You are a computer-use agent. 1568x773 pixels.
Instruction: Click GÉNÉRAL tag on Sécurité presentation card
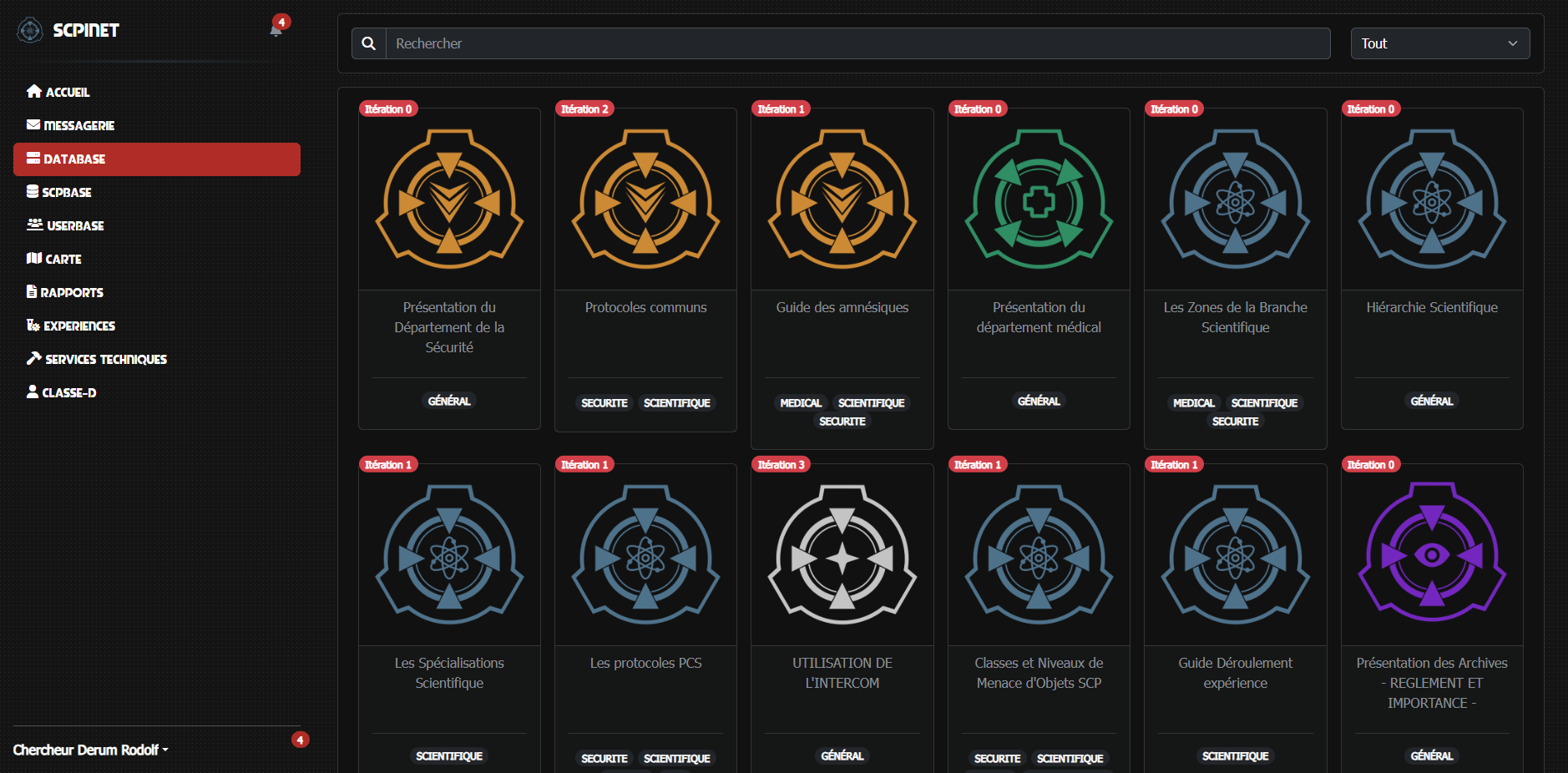[449, 402]
